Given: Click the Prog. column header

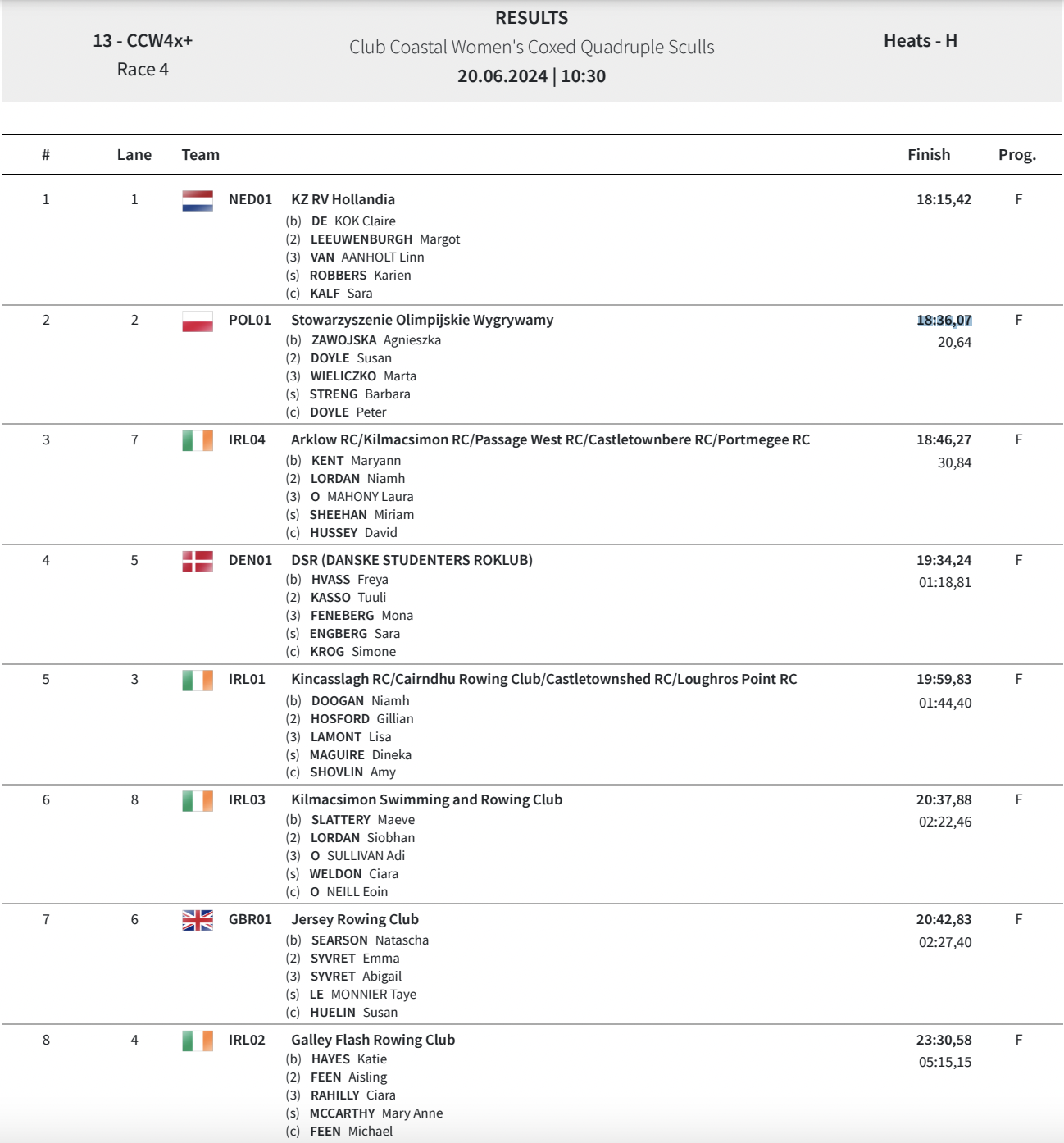Looking at the screenshot, I should click(1017, 155).
